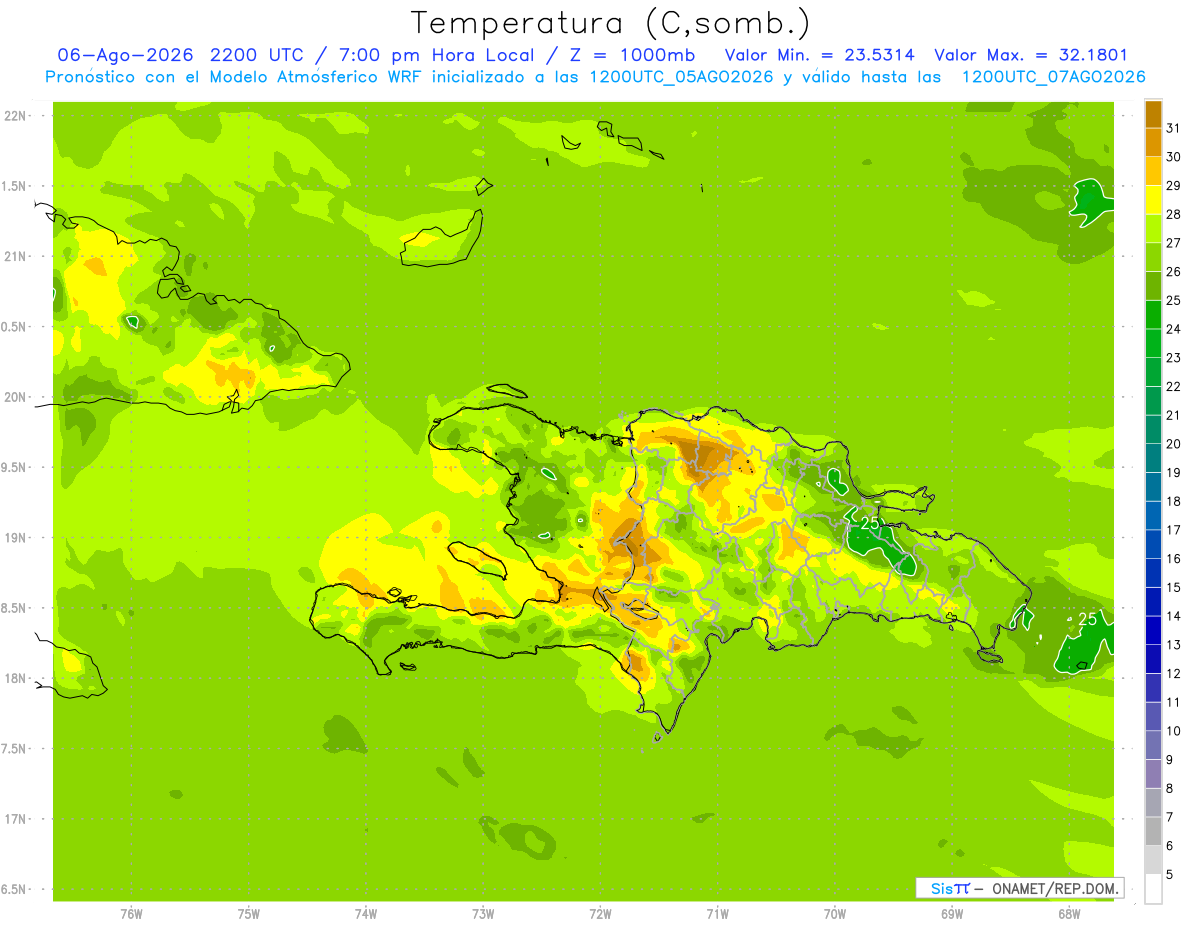
Task: Click the '30' legend value
Action: (x=1174, y=157)
